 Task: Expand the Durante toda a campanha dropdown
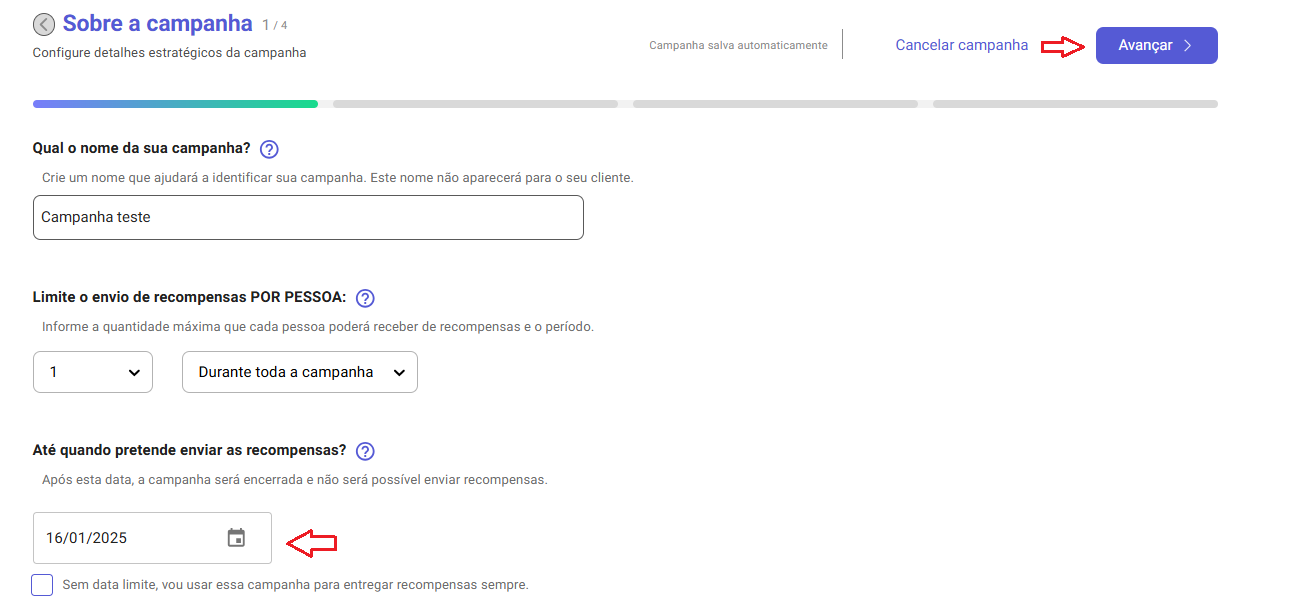pos(299,372)
